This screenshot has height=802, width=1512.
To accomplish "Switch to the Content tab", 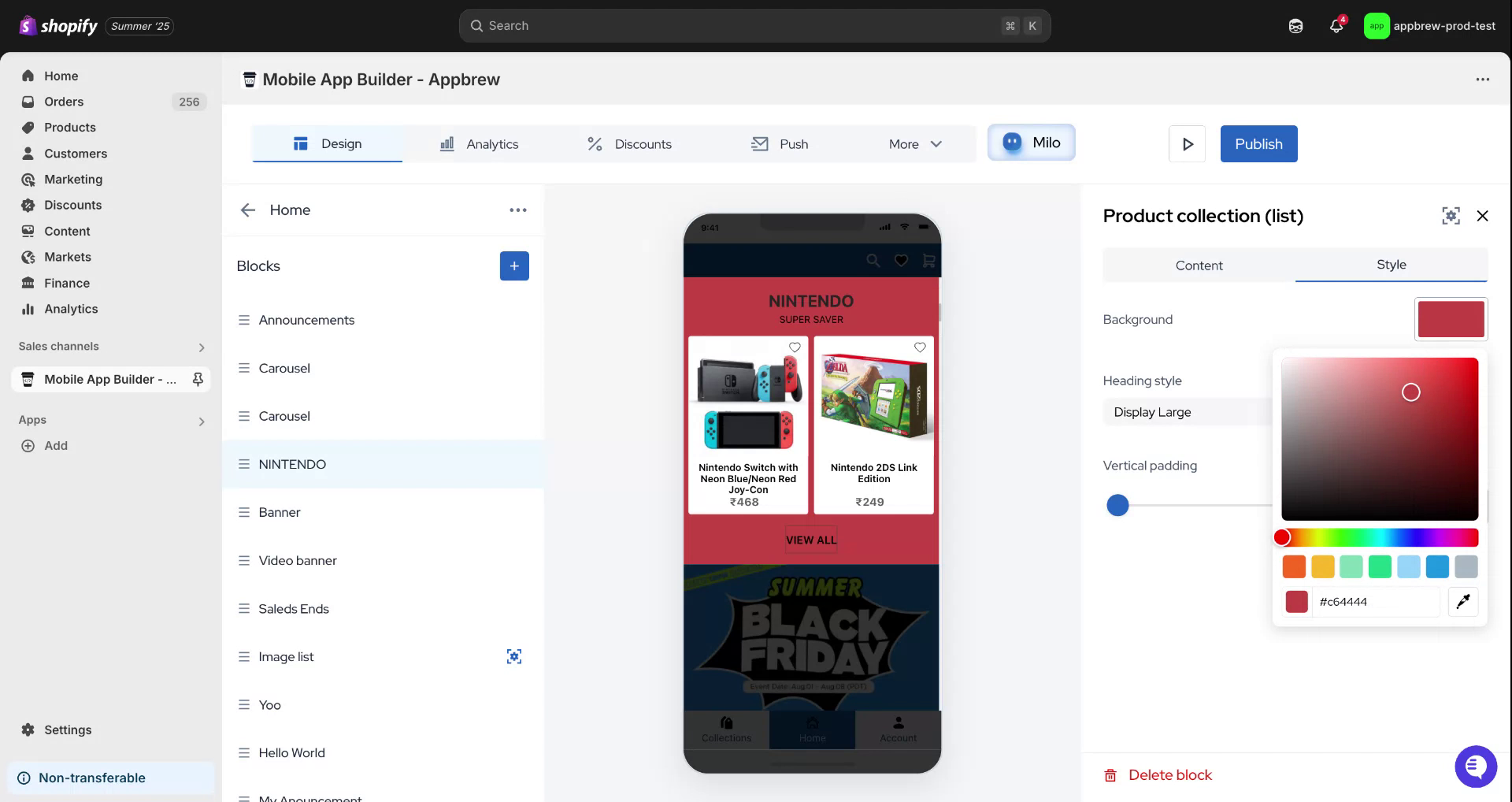I will tap(1199, 265).
